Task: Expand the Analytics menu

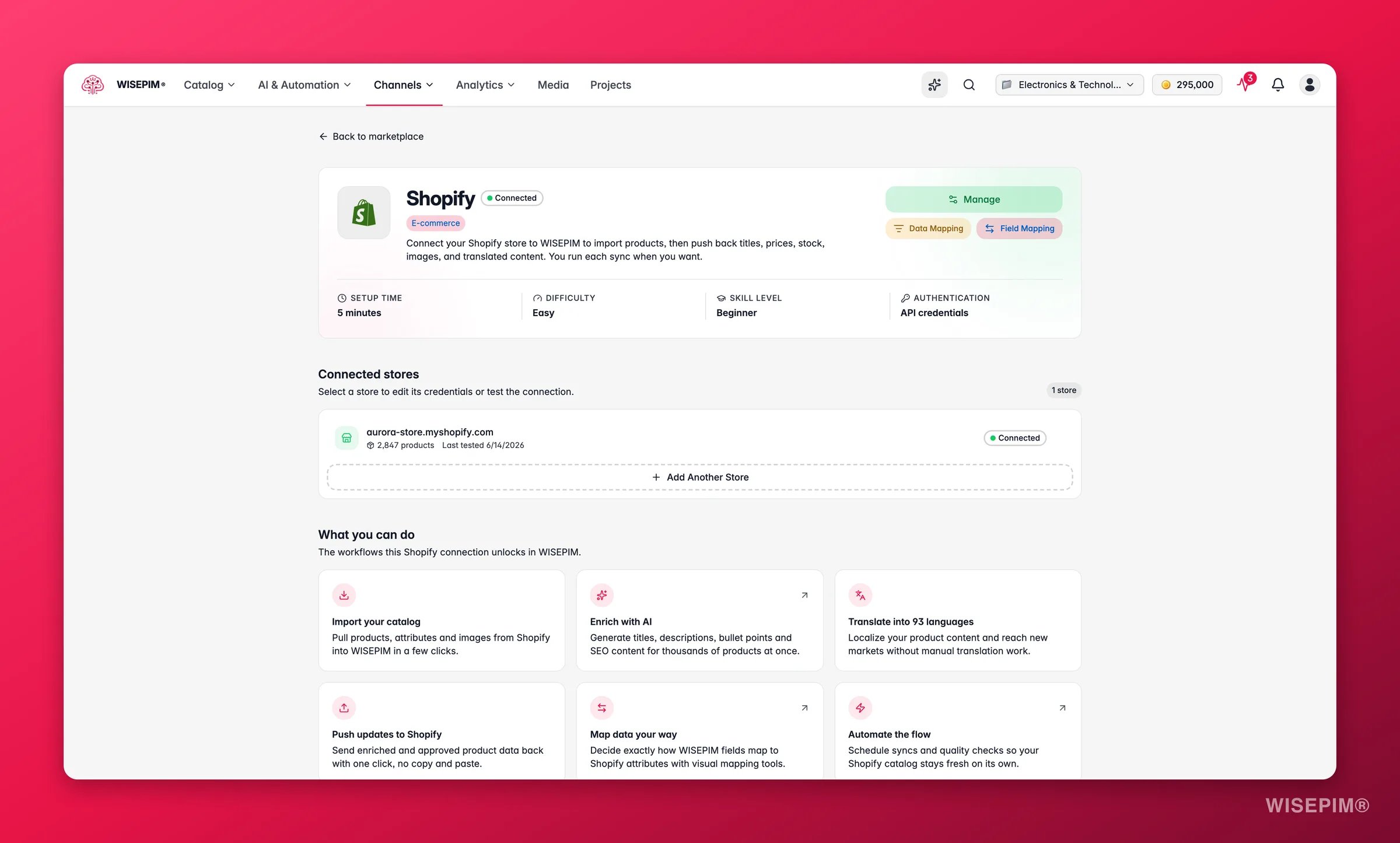Action: tap(485, 85)
